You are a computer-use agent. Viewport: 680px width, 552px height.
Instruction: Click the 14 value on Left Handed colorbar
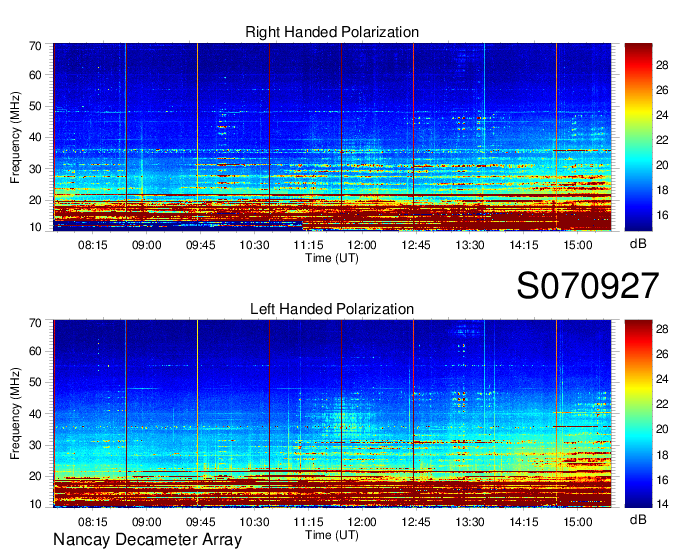pos(662,504)
